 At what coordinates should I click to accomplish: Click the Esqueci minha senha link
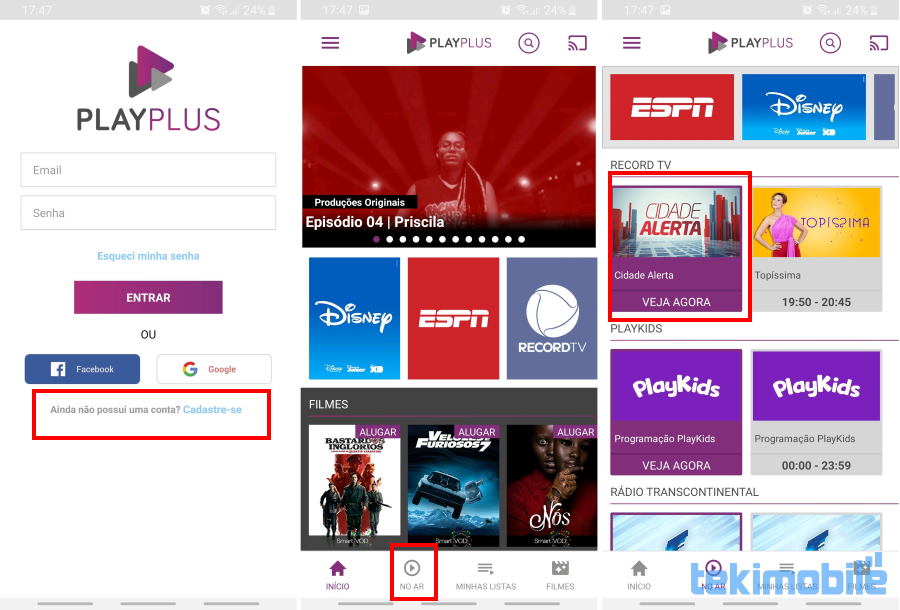(x=148, y=256)
